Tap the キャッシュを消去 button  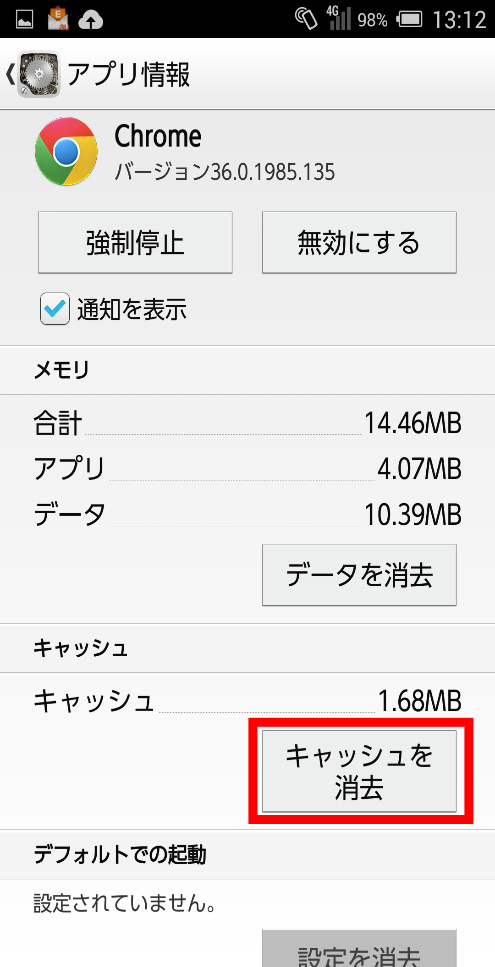(359, 771)
